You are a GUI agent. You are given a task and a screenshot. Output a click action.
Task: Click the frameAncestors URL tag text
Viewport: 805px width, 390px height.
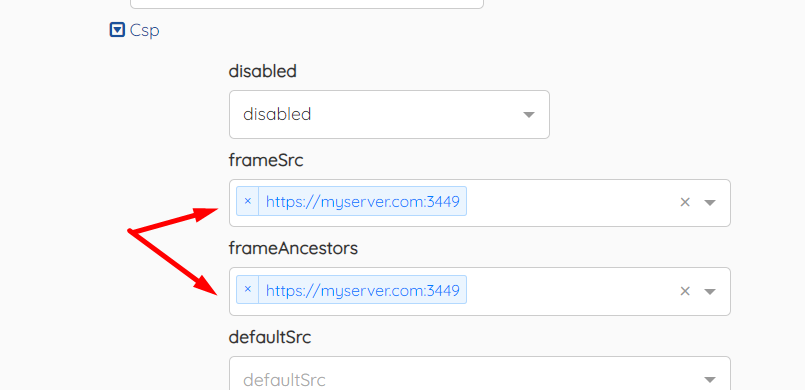pyautogui.click(x=362, y=291)
